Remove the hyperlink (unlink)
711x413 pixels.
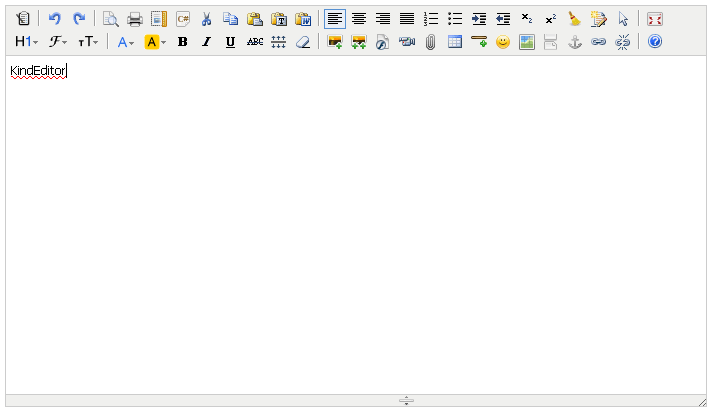tap(623, 42)
